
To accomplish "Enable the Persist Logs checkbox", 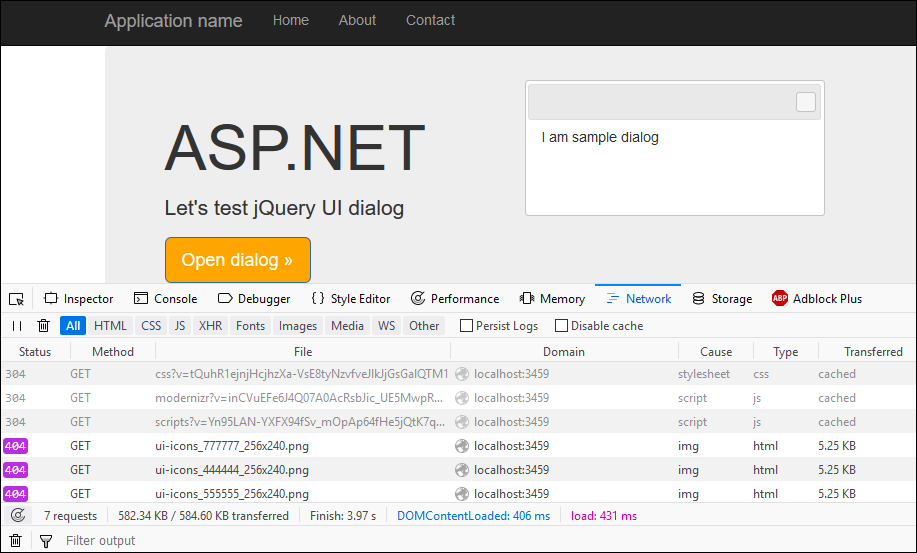I will pos(466,326).
